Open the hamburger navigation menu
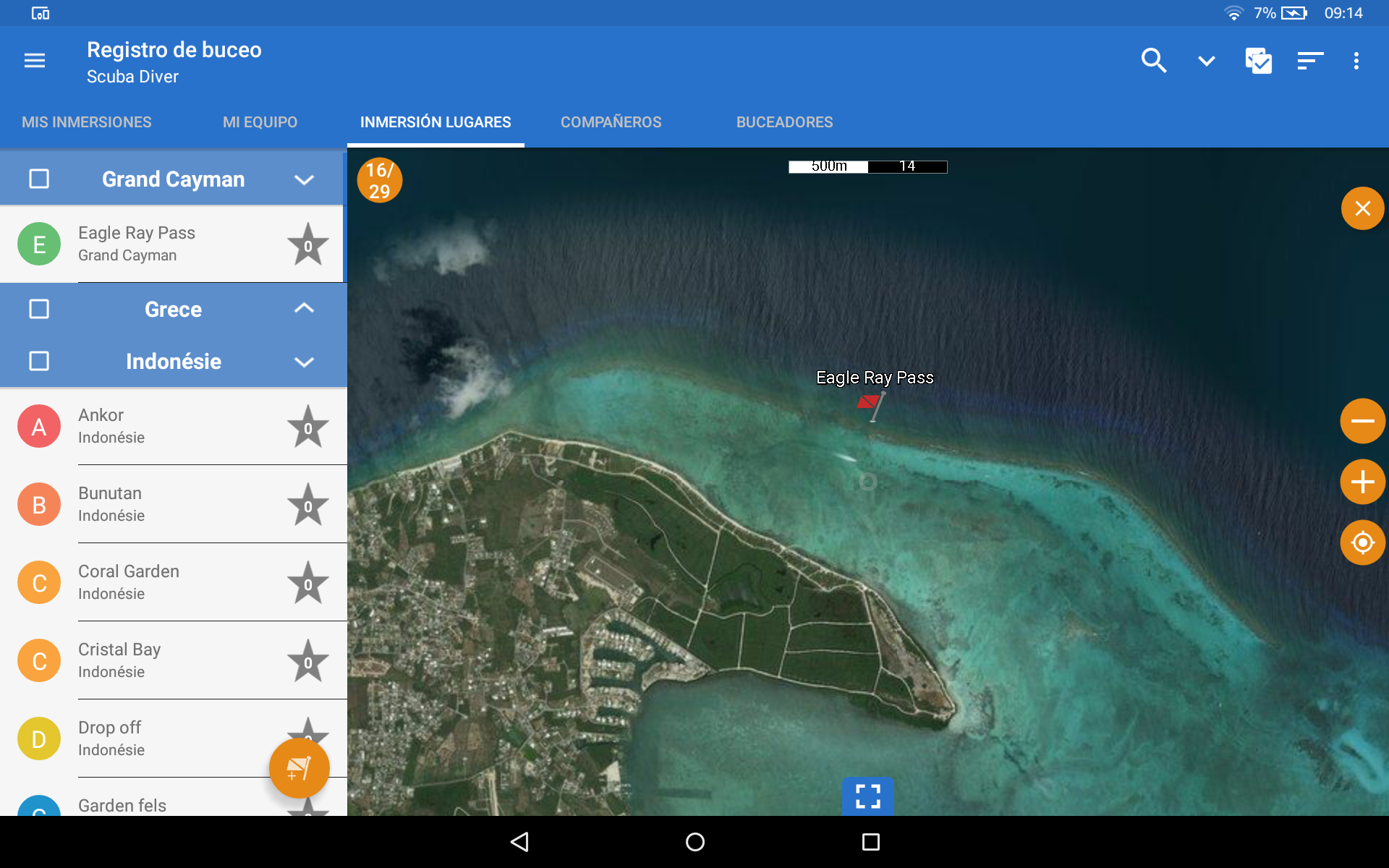 pyautogui.click(x=35, y=61)
